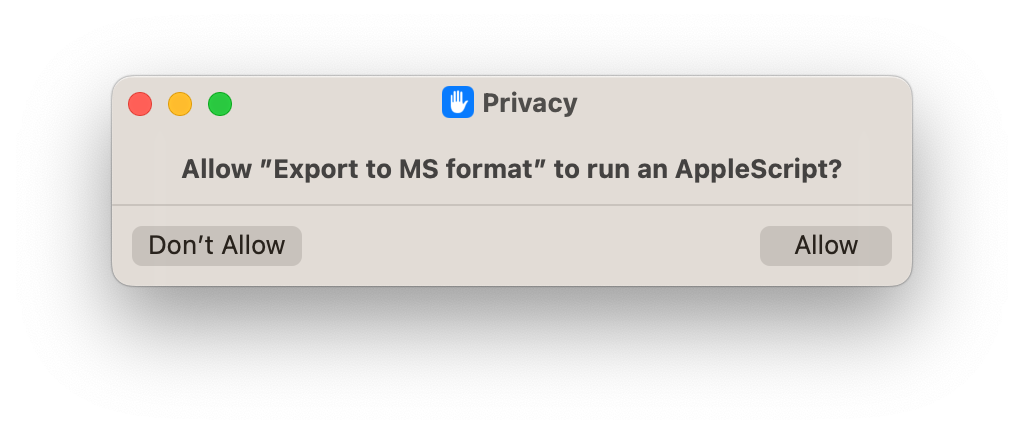
Task: Click the yellow traffic light circle
Action: [x=180, y=104]
